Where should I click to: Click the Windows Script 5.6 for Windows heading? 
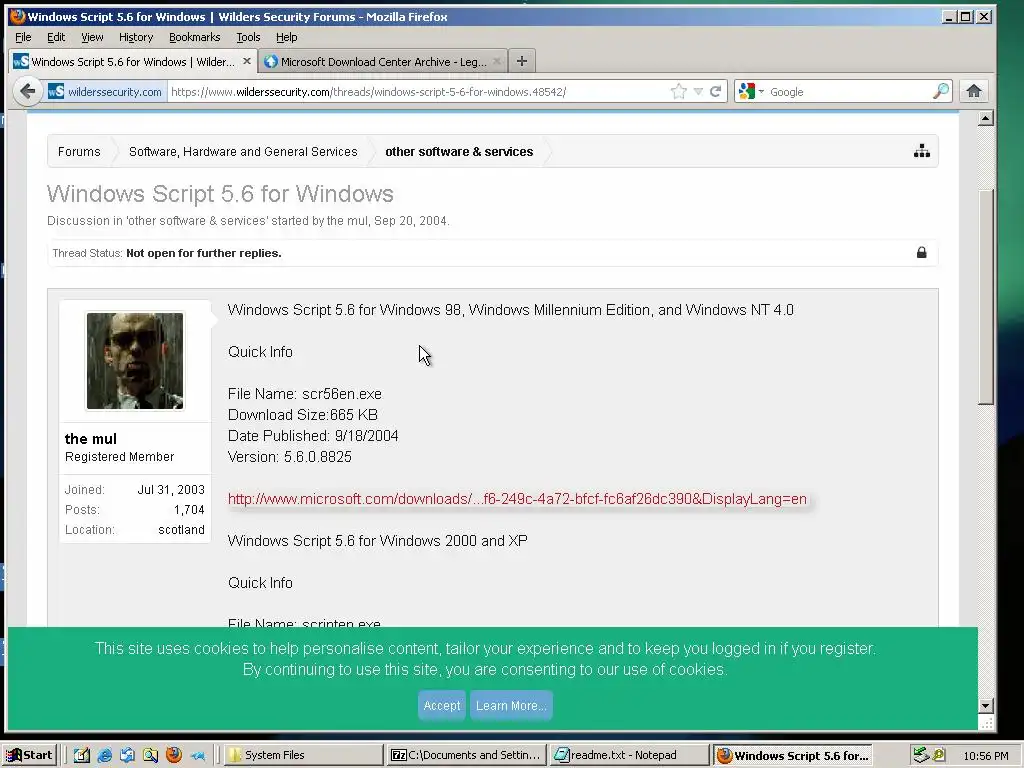pyautogui.click(x=220, y=194)
